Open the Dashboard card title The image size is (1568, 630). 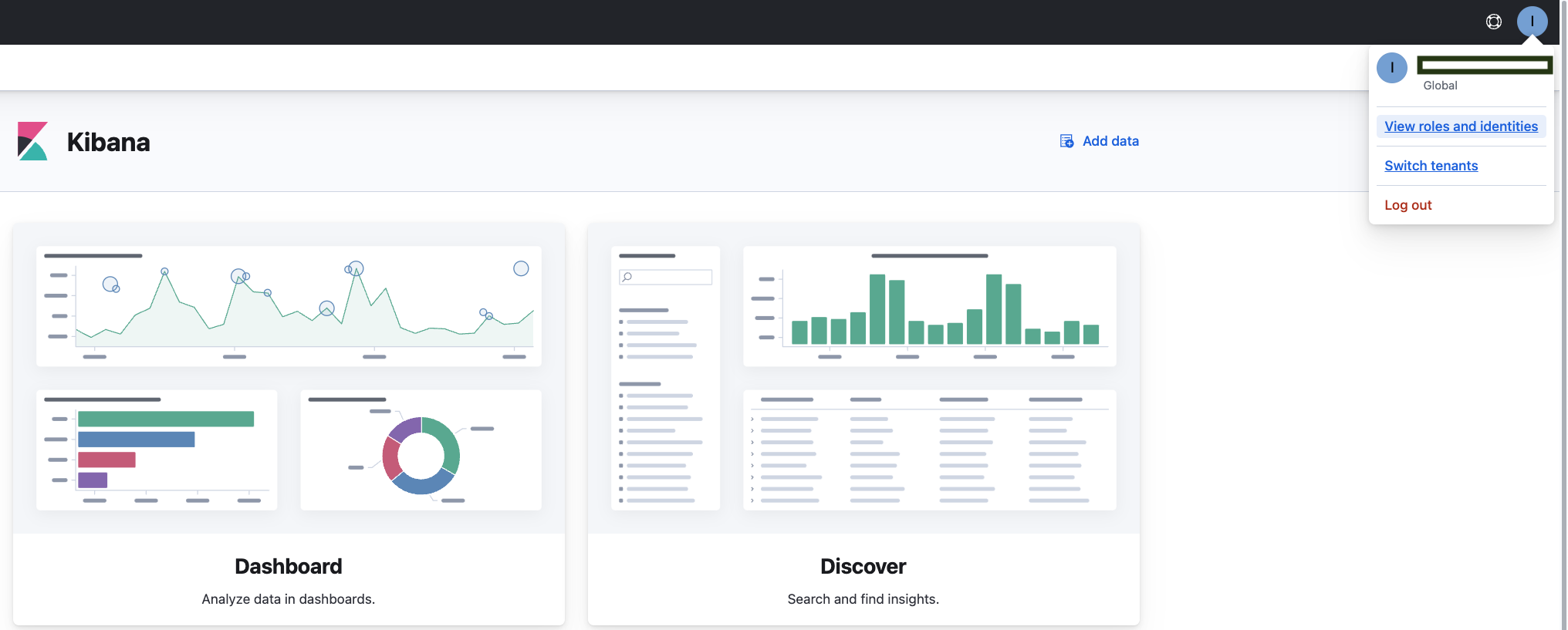[x=288, y=567]
